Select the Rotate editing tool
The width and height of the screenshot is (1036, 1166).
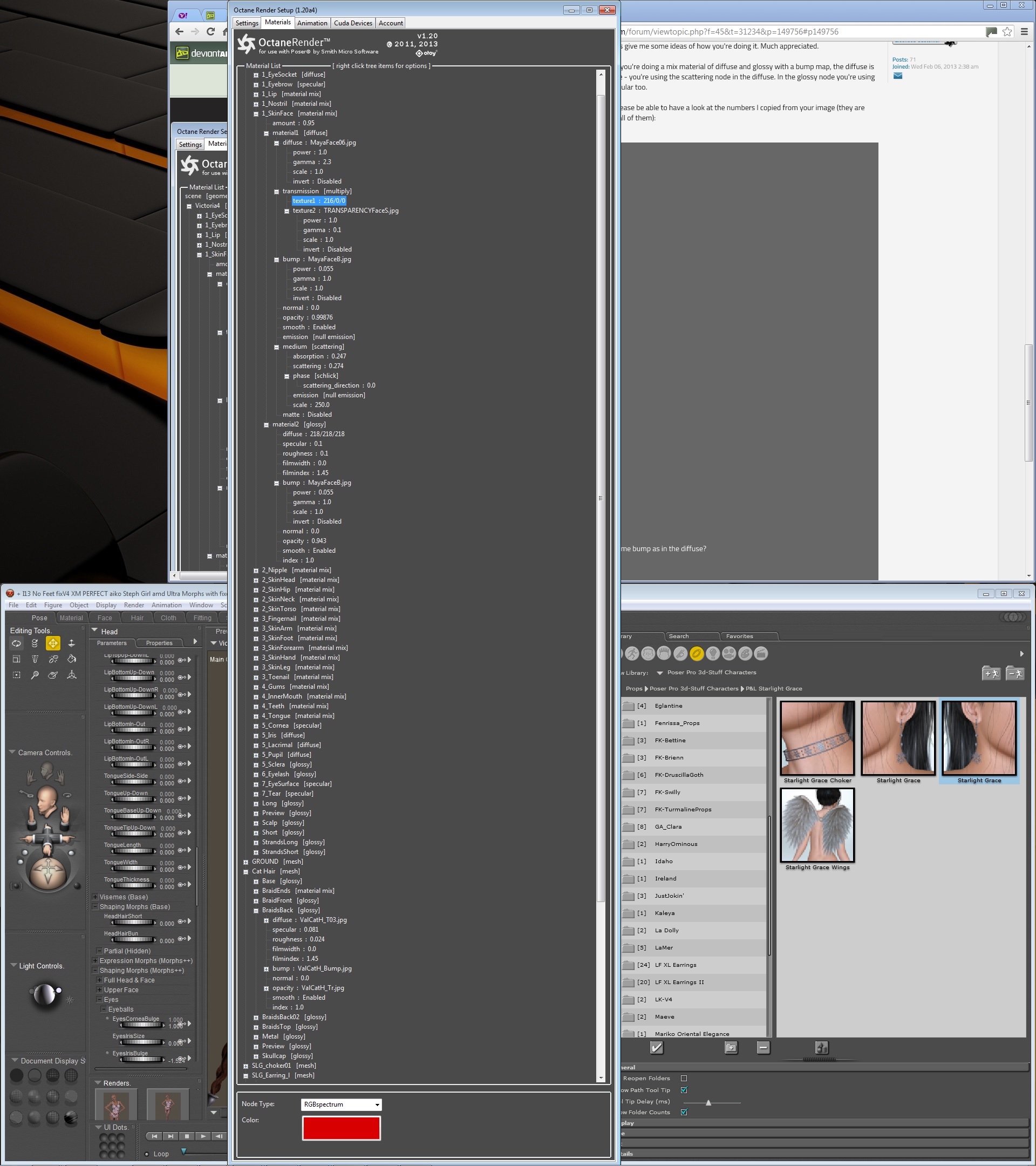pyautogui.click(x=17, y=643)
